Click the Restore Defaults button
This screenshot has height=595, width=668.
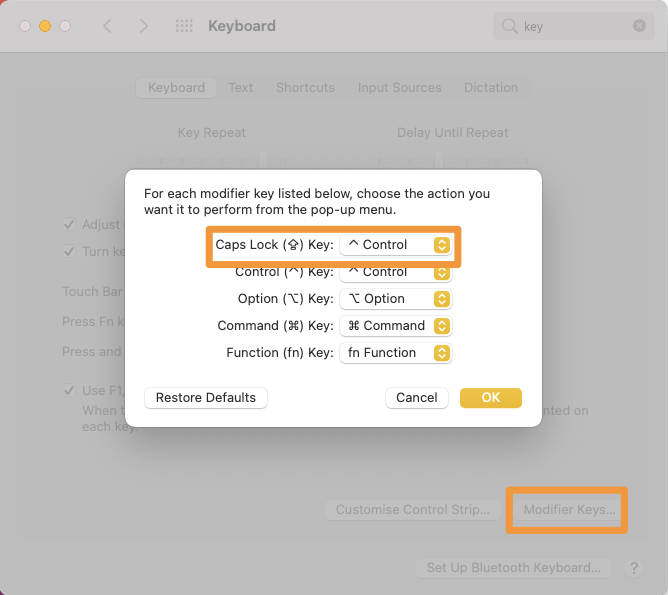[206, 398]
